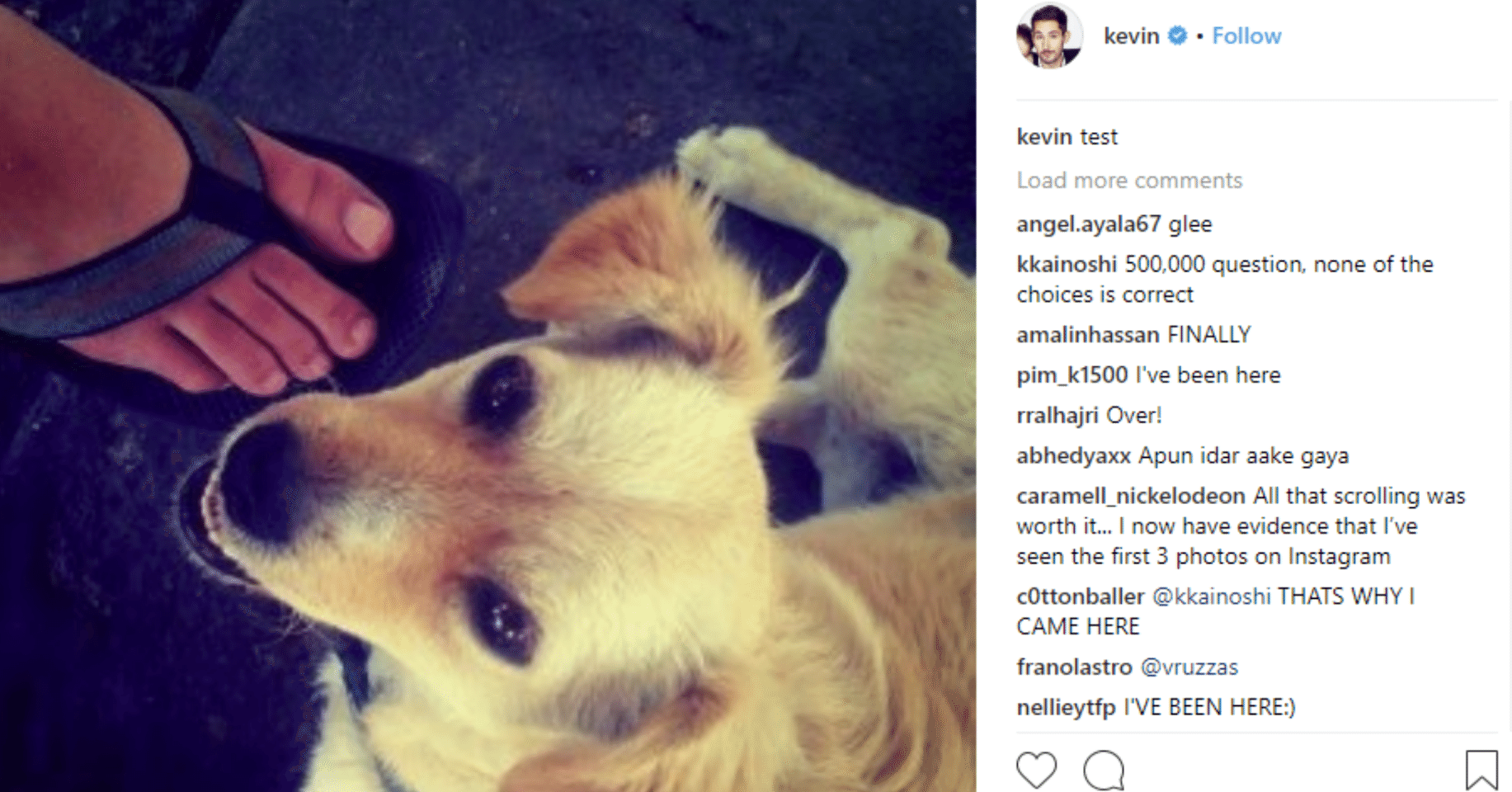Follow the kevin account
The image size is (1512, 792).
(1246, 35)
